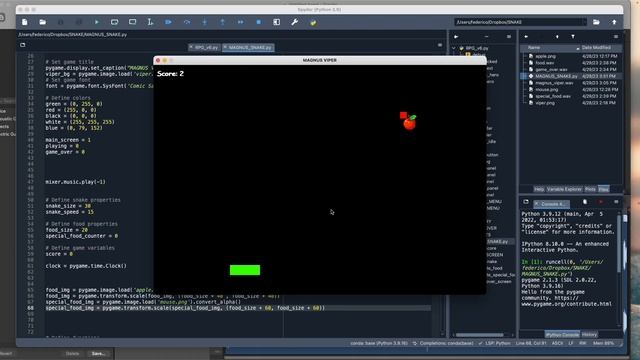Interrupt the kernel with the red icon

tap(600, 202)
